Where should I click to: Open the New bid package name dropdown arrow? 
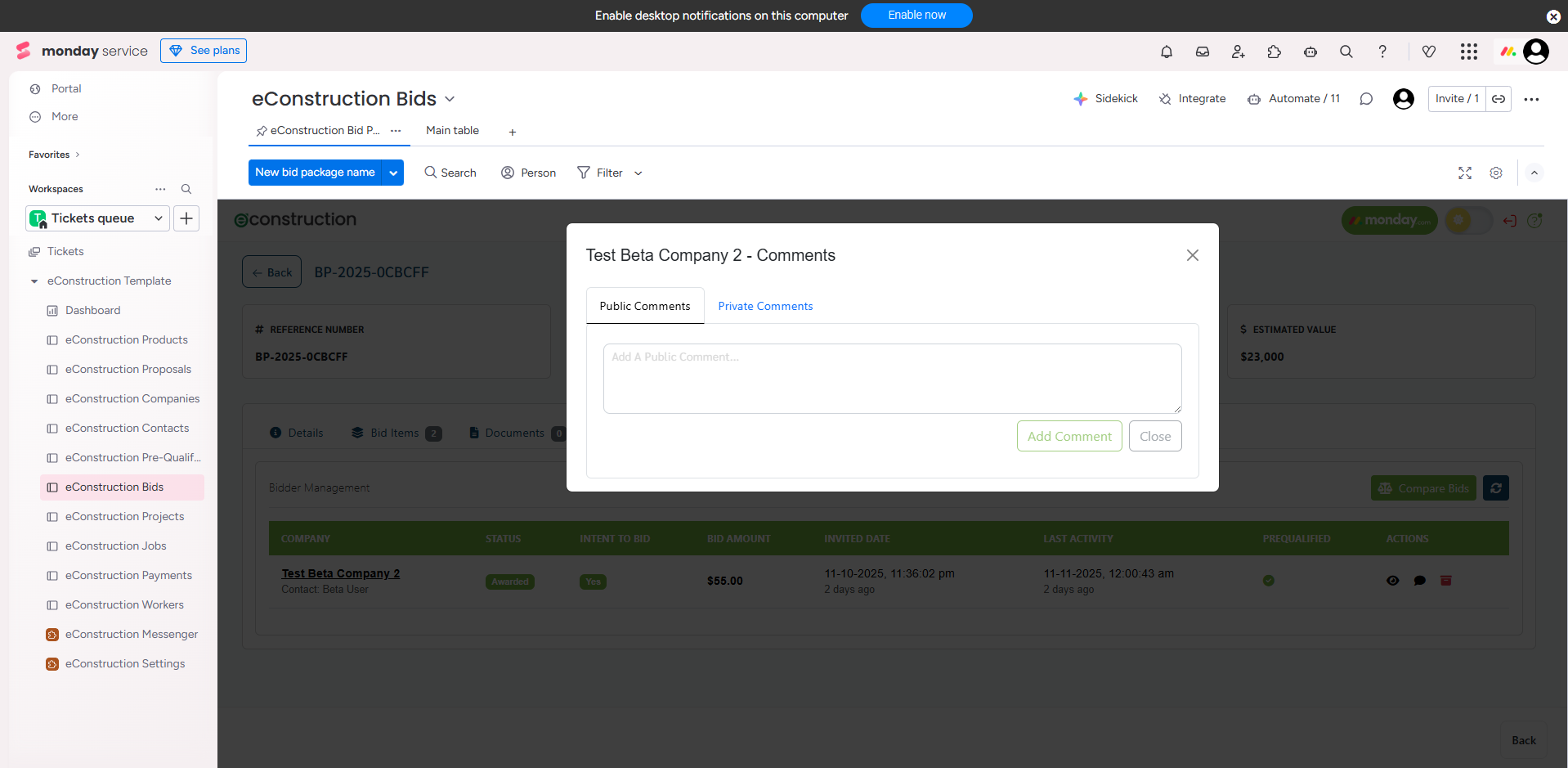pos(393,173)
